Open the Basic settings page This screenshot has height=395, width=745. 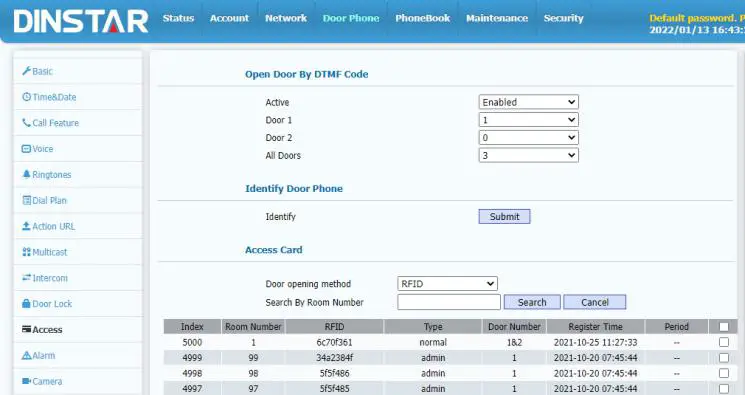42,71
